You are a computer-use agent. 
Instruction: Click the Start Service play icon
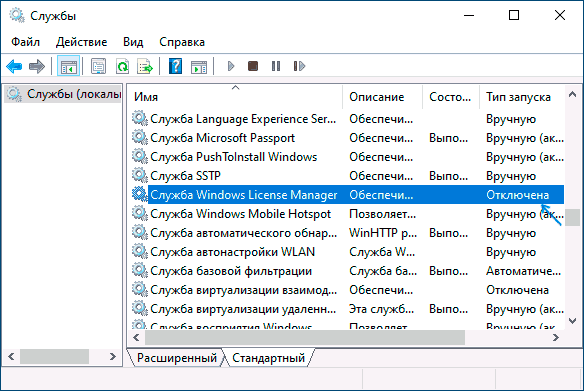pos(231,66)
